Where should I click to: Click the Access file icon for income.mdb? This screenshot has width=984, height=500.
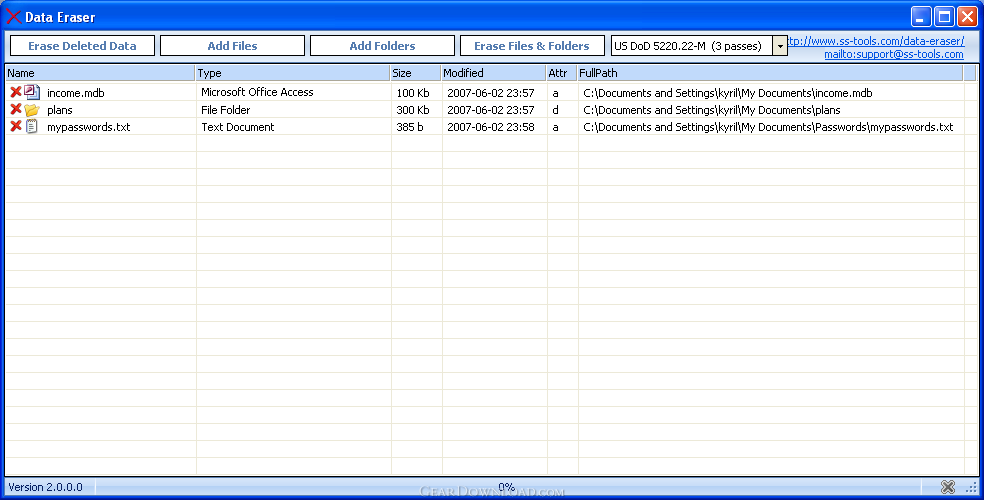32,92
